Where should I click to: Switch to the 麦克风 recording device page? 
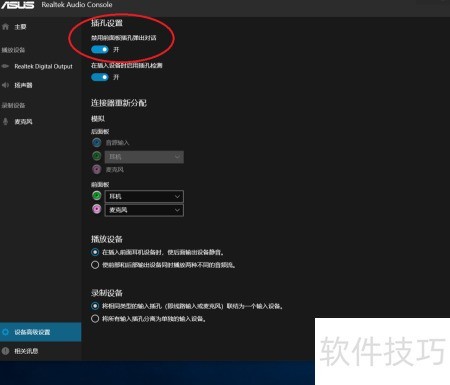(x=23, y=122)
